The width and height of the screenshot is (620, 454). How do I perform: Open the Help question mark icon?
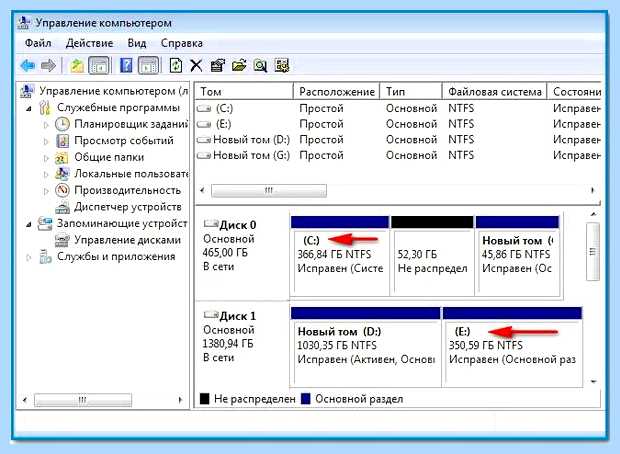pyautogui.click(x=126, y=65)
